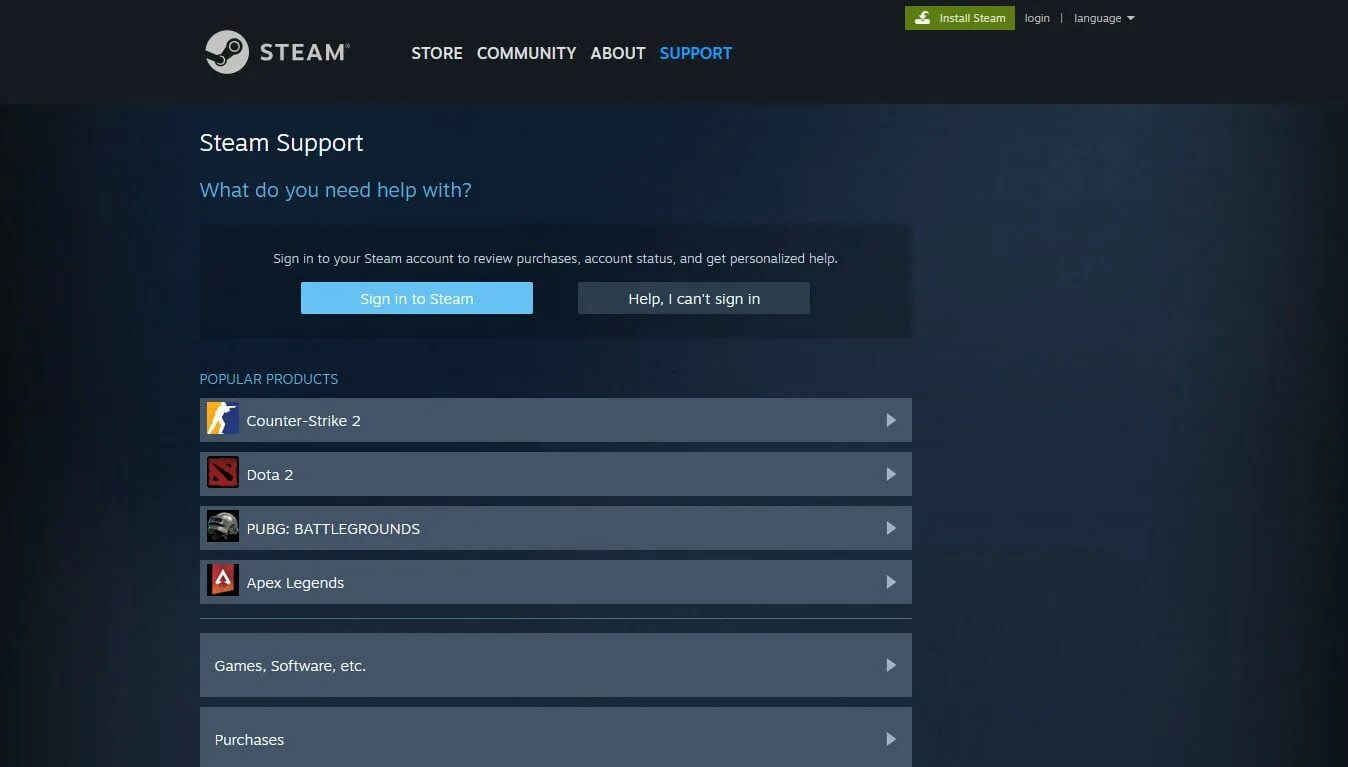Click the Steam Support heading

[281, 143]
